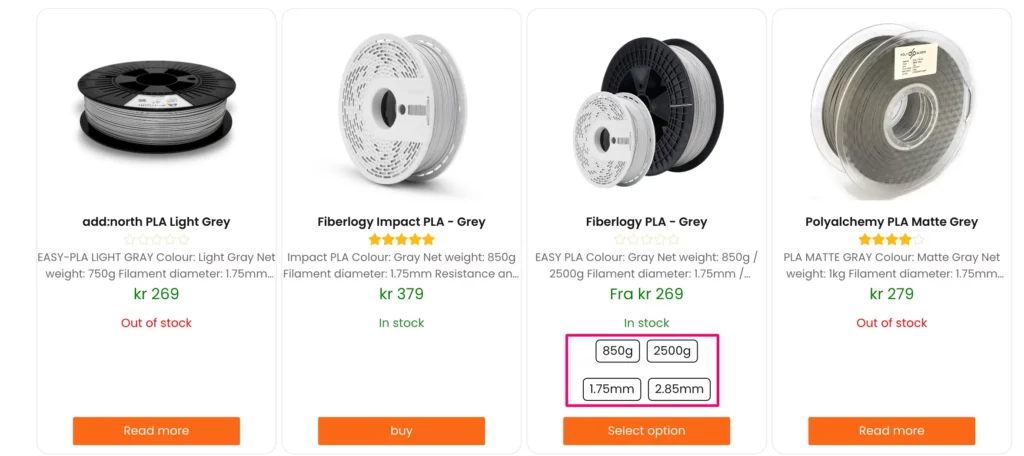1024x456 pixels.
Task: Open the Fiberlogy Impact PLA - Grey title
Action: coord(401,222)
